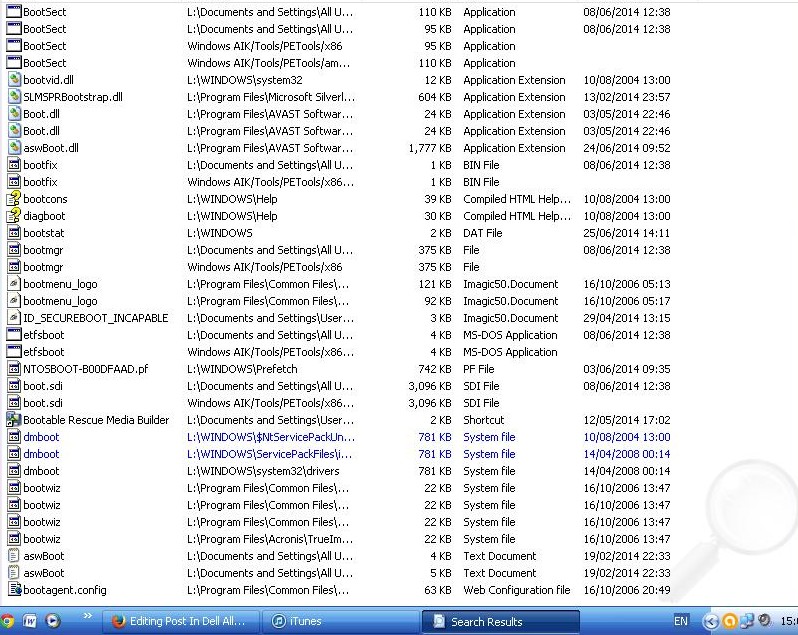Click the PF File type text
798x635 pixels.
(x=478, y=369)
